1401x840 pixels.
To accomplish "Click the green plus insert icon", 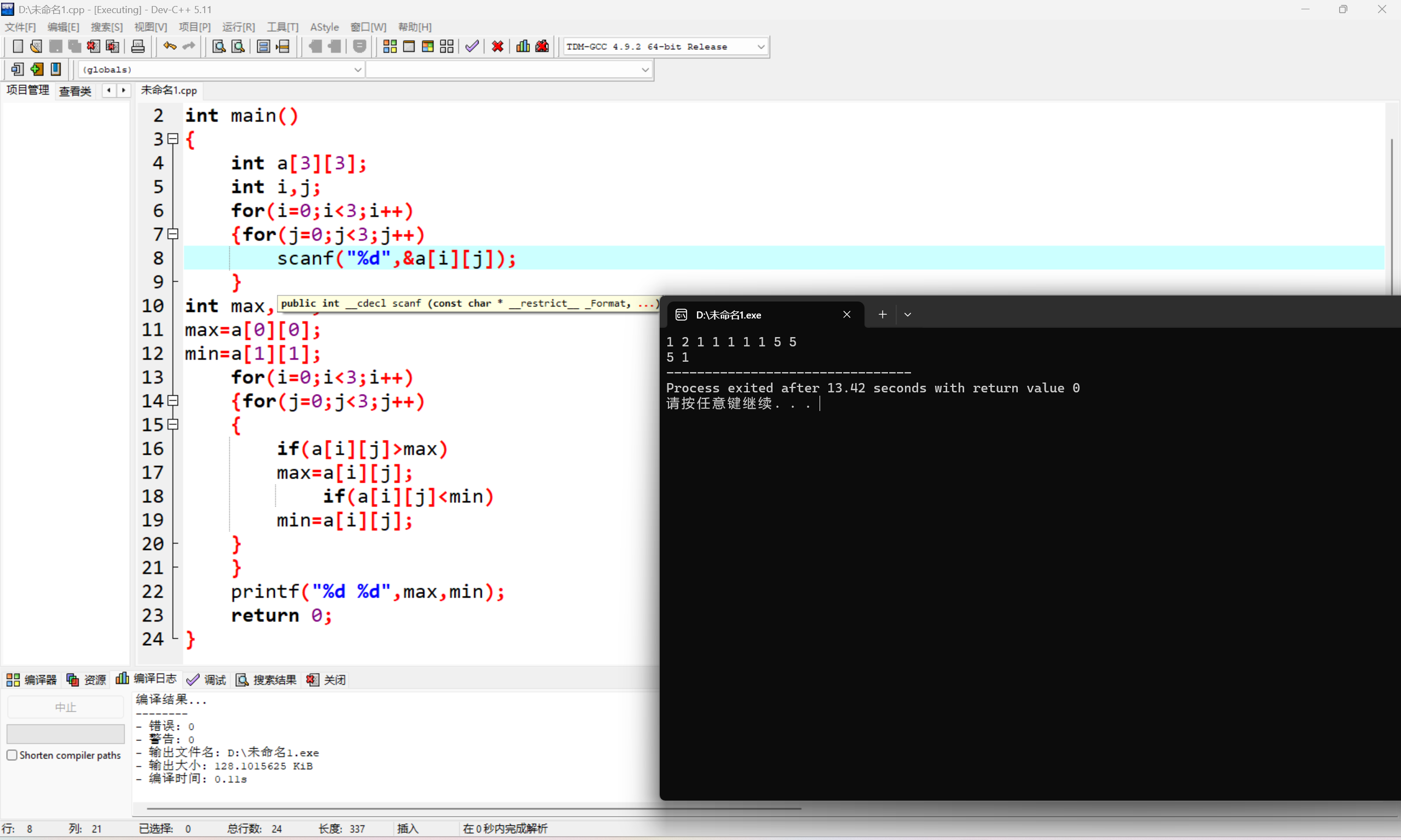I will (37, 69).
